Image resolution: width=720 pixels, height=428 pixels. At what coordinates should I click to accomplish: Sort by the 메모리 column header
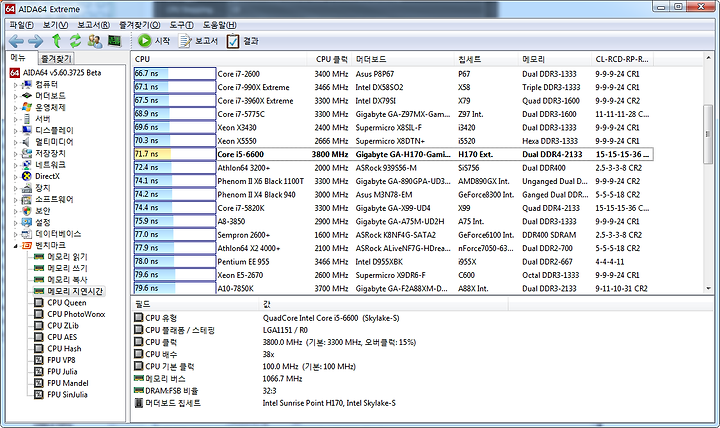click(x=555, y=59)
